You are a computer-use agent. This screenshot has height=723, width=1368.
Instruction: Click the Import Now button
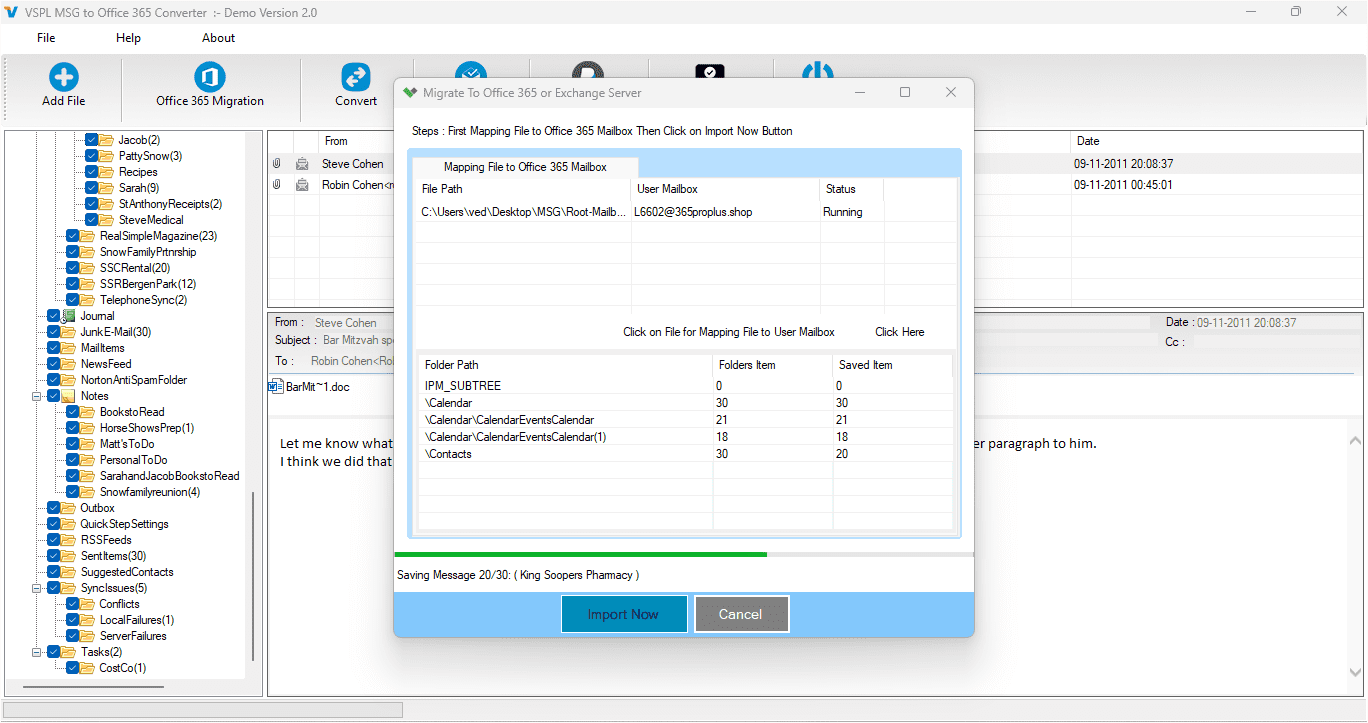pos(623,614)
